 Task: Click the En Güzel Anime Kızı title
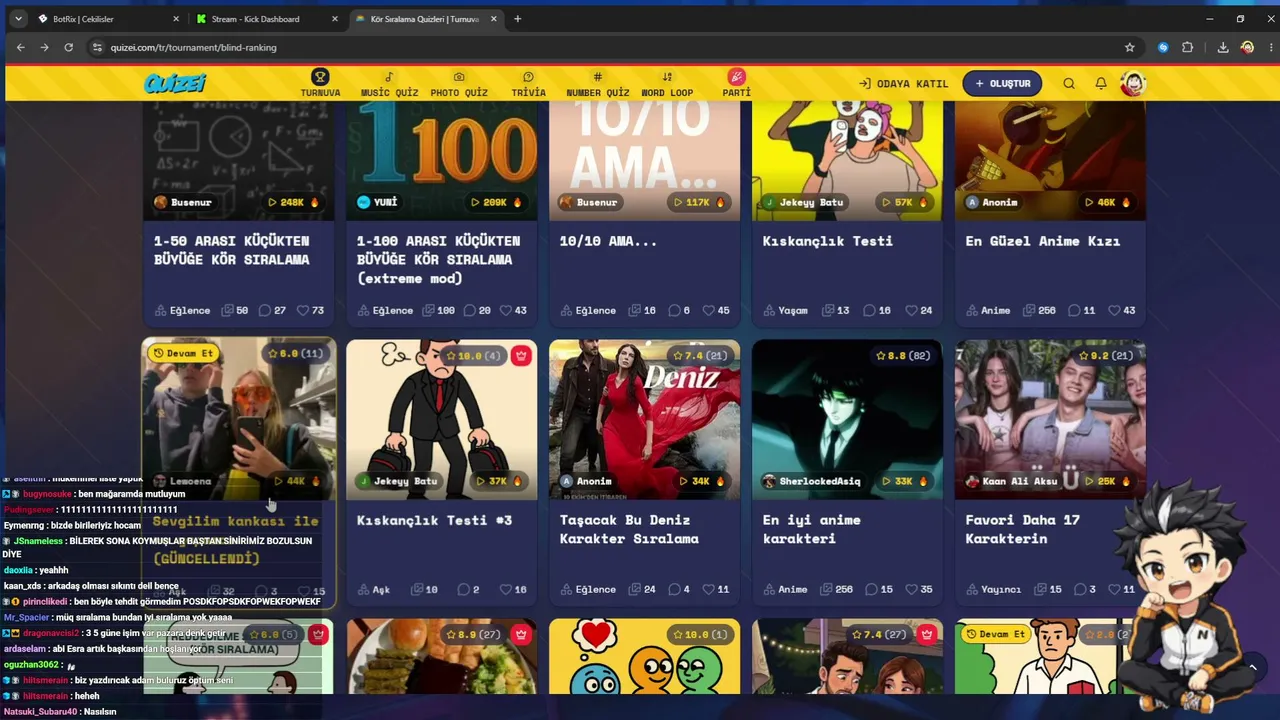coord(1043,241)
